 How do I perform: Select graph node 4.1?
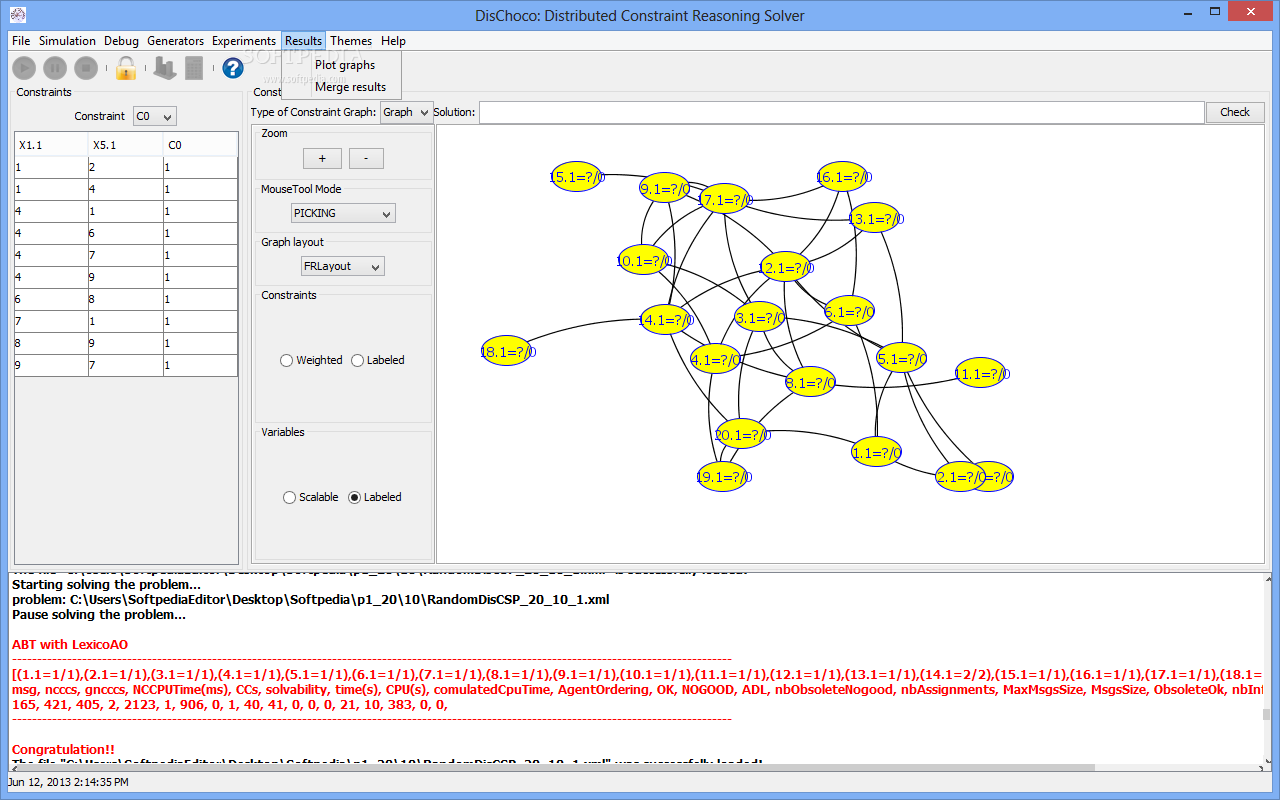coord(716,359)
